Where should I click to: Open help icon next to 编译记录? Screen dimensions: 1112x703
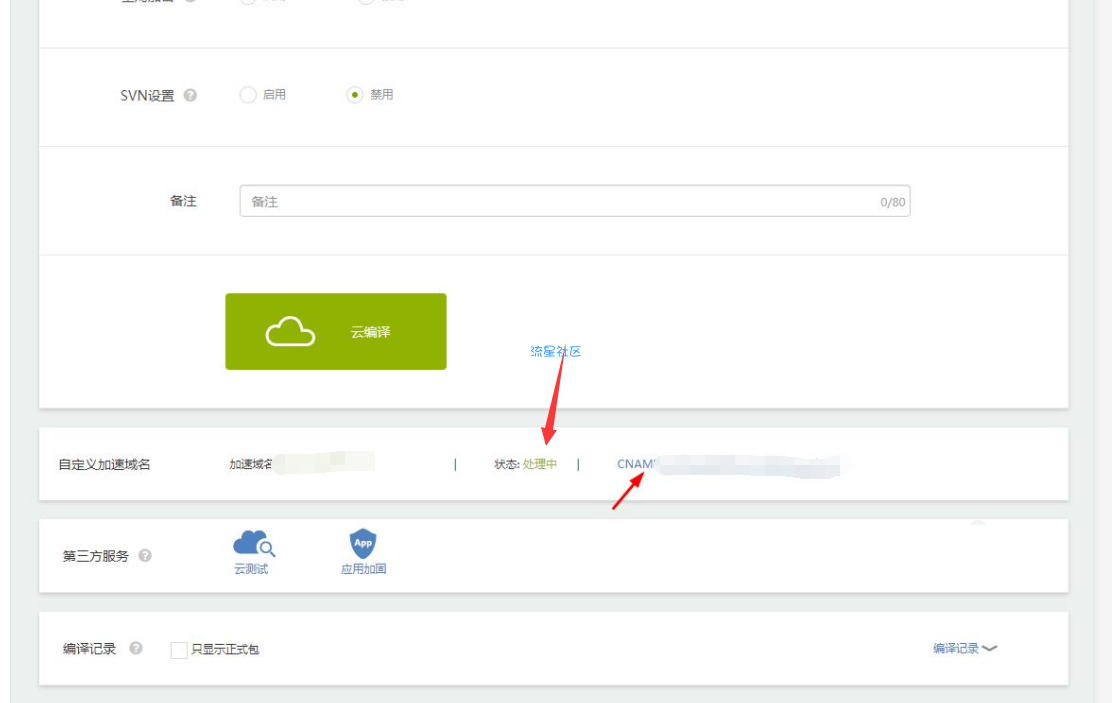tap(136, 648)
